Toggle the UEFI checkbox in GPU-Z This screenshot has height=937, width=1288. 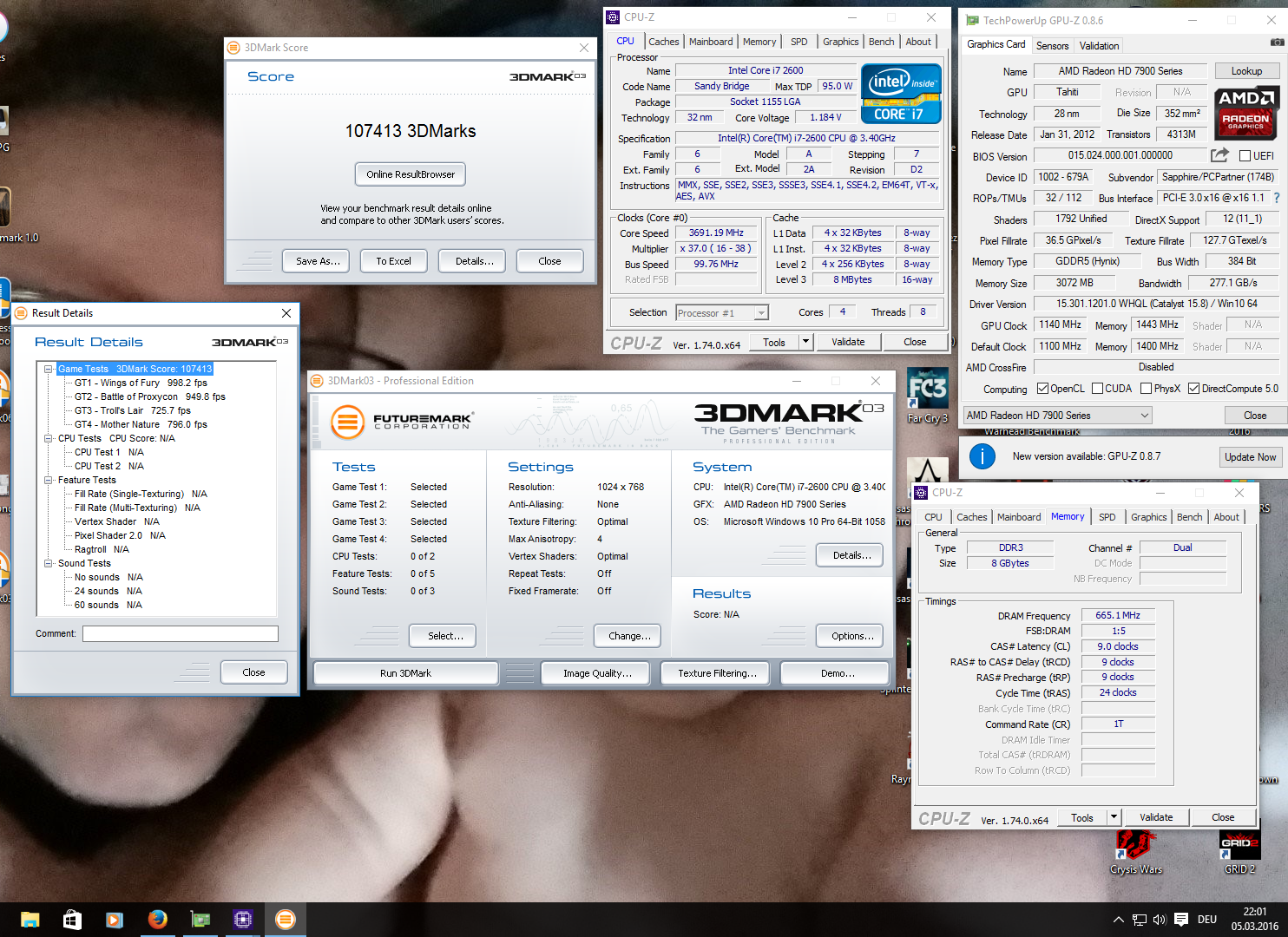tap(1245, 156)
